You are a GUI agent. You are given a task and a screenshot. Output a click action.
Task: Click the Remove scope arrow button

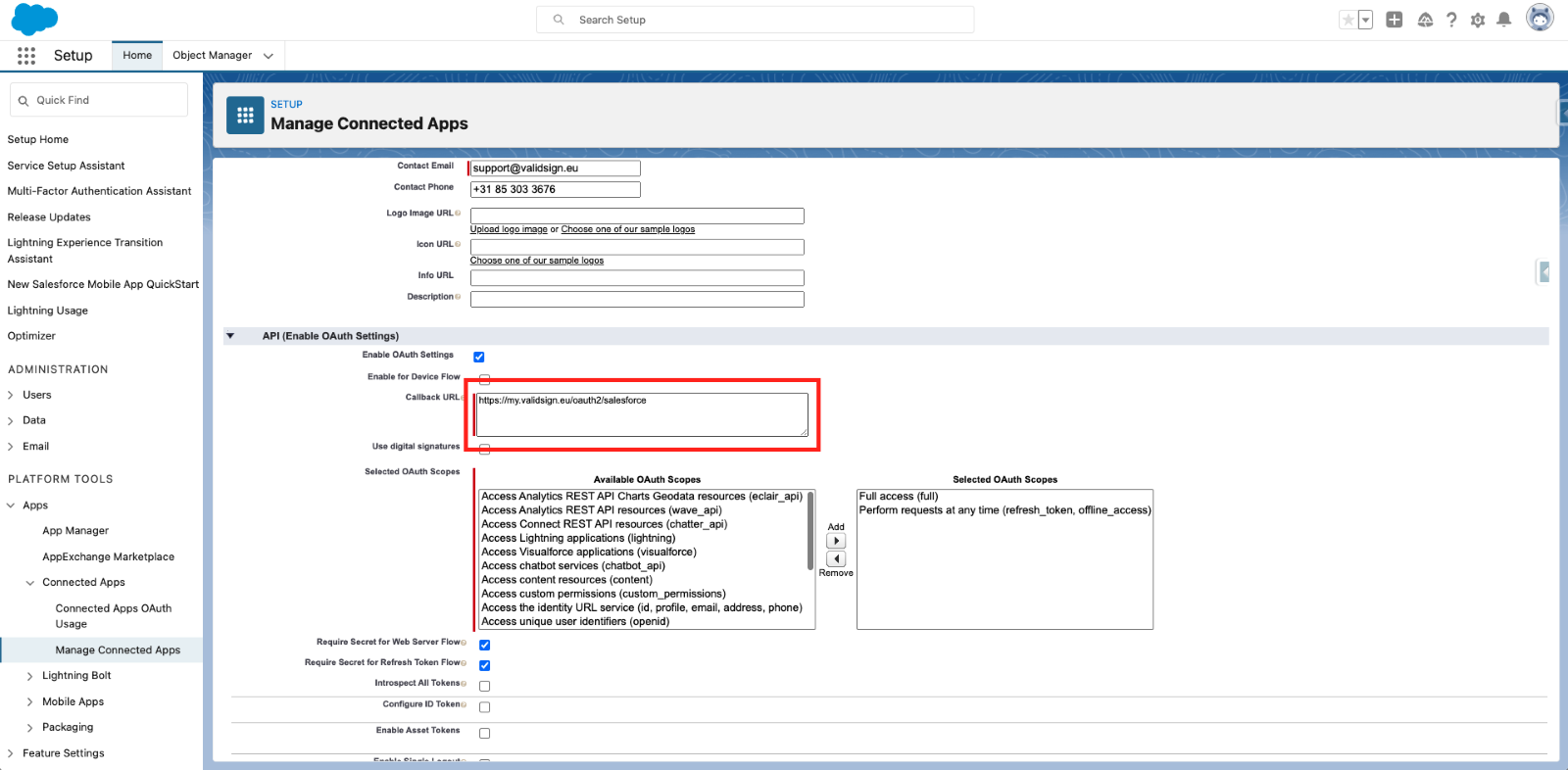coord(836,558)
